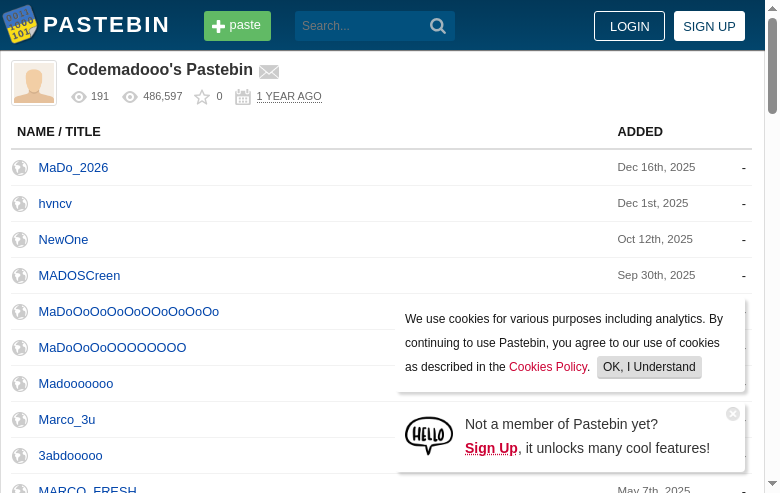Click globe icon beside MaDoOoOoOoOoOOoOoOoOo
Viewport: 780px width, 493px height.
tap(20, 312)
